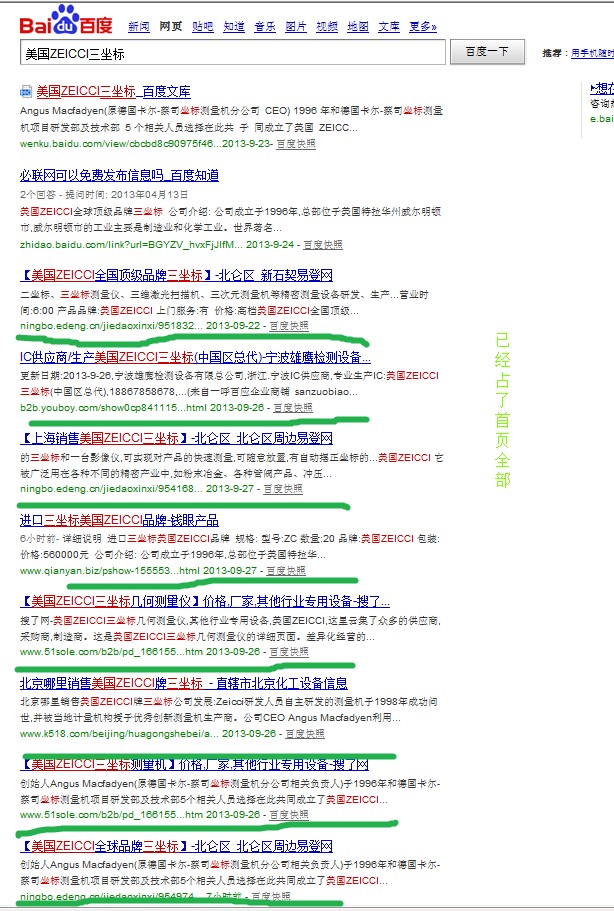Click URL text wenku.baidu.com/view/cbcbd8c90975f46...
The width and height of the screenshot is (614, 911).
pos(120,144)
